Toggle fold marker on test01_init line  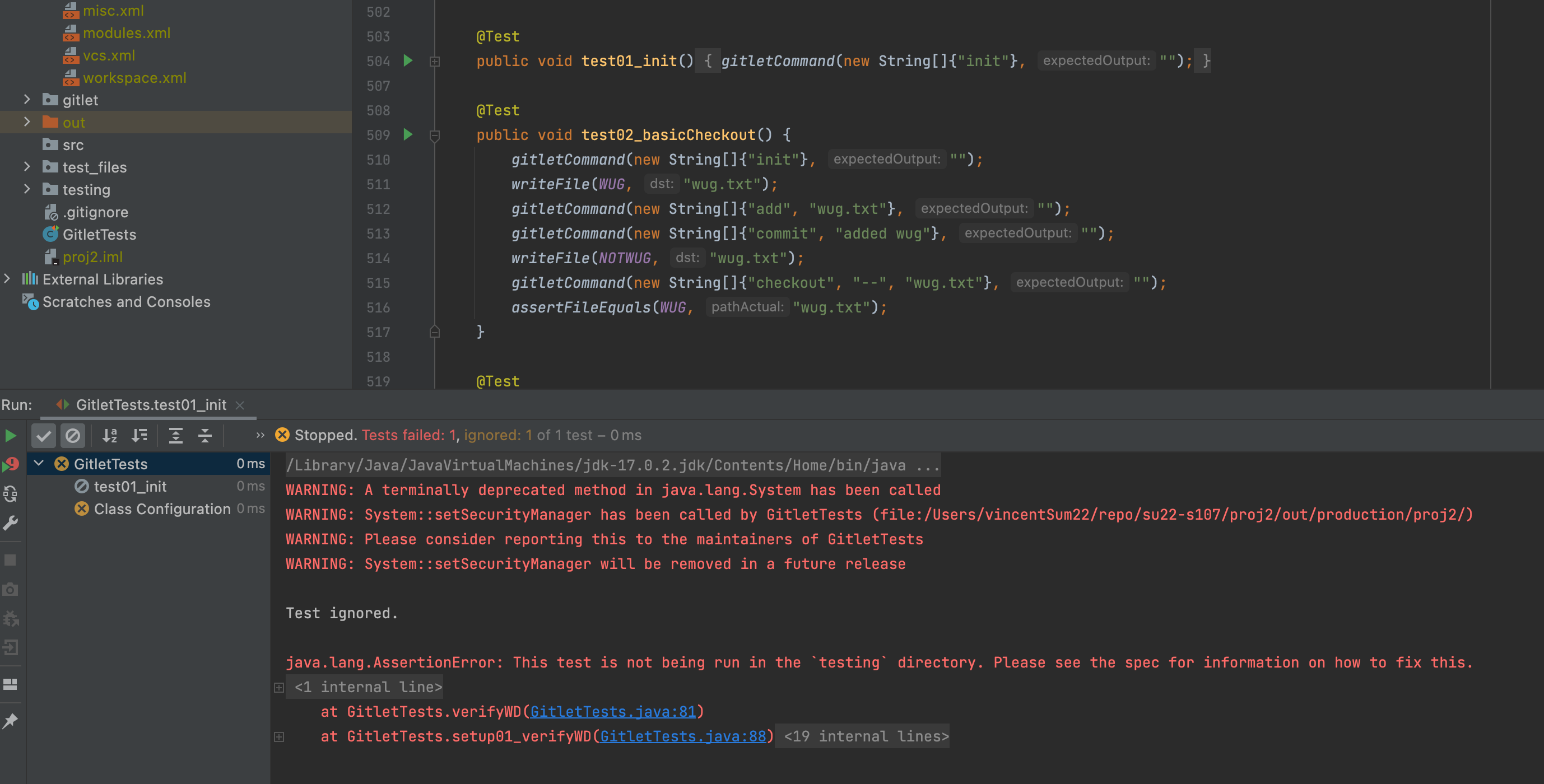pyautogui.click(x=435, y=62)
